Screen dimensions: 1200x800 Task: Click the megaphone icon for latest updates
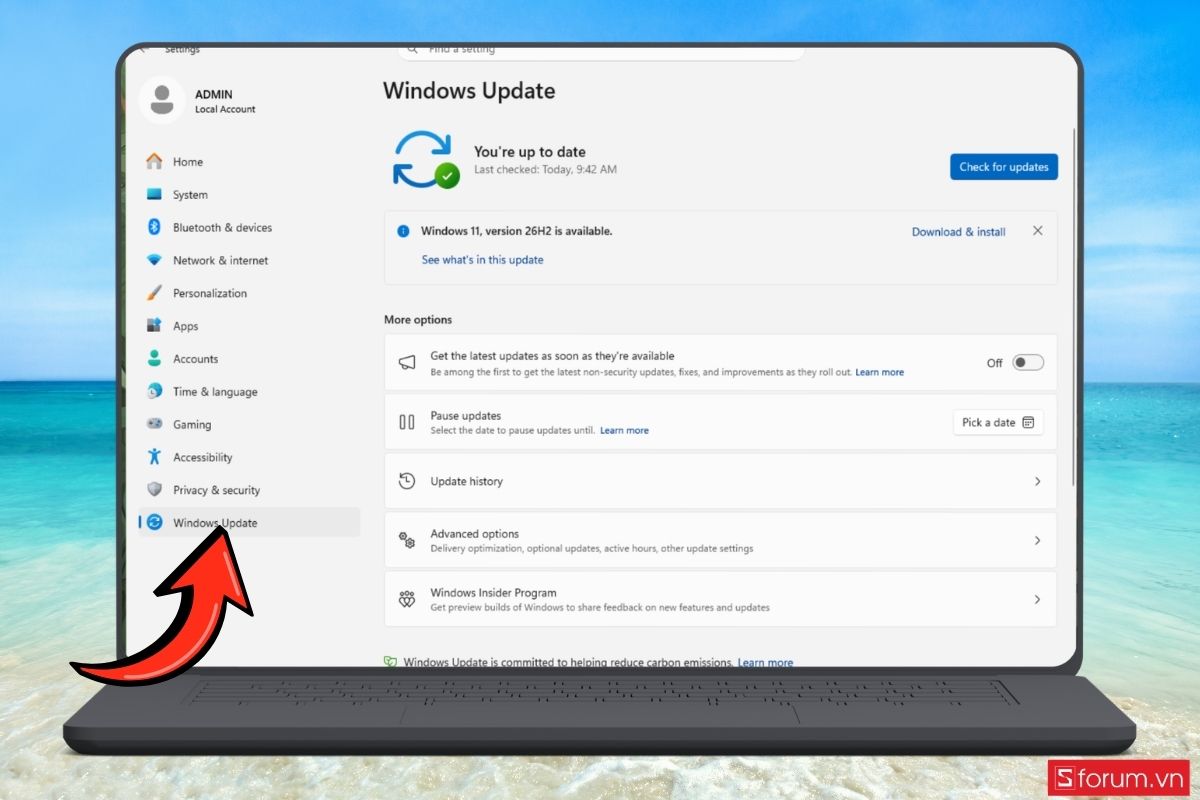click(x=407, y=363)
